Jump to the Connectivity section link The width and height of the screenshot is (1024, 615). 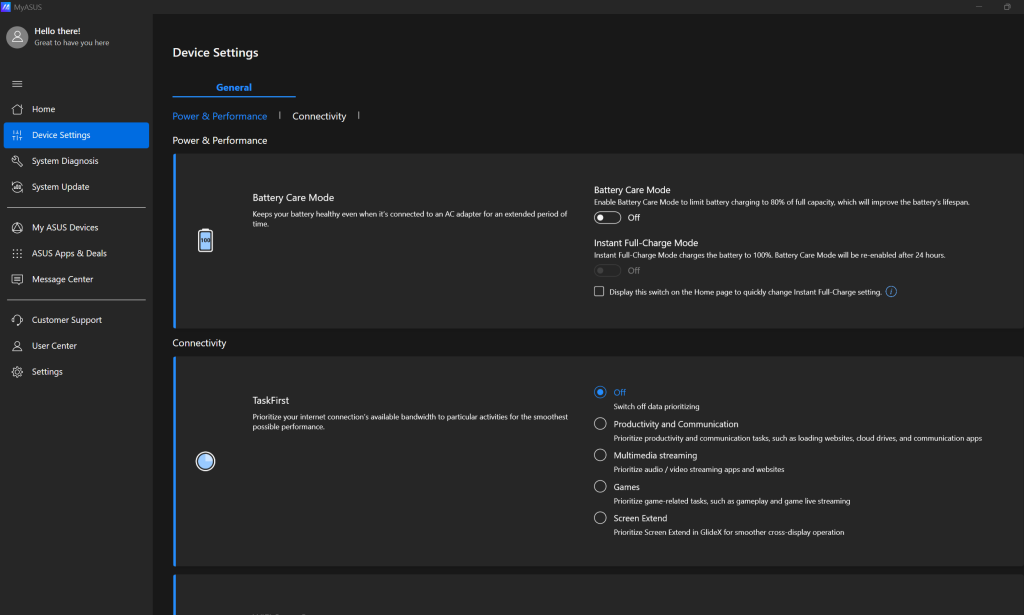319,116
